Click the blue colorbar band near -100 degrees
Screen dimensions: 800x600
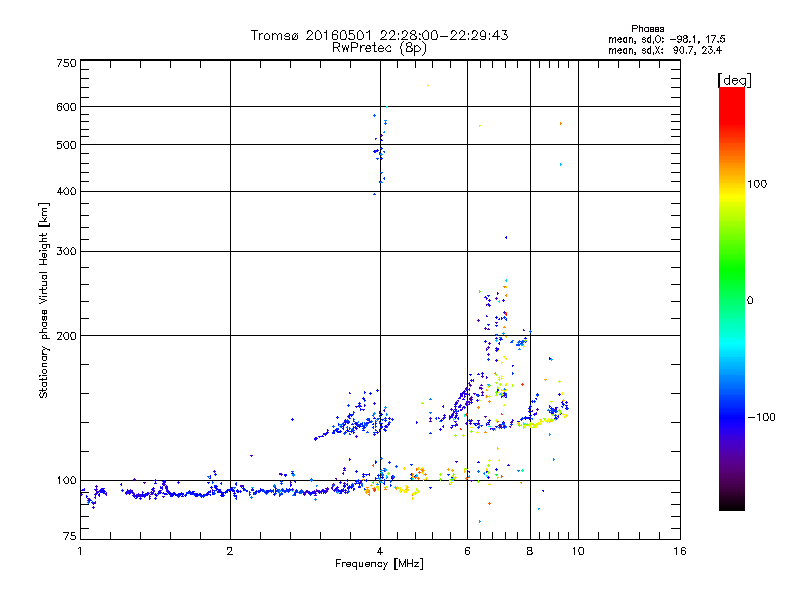click(x=732, y=417)
